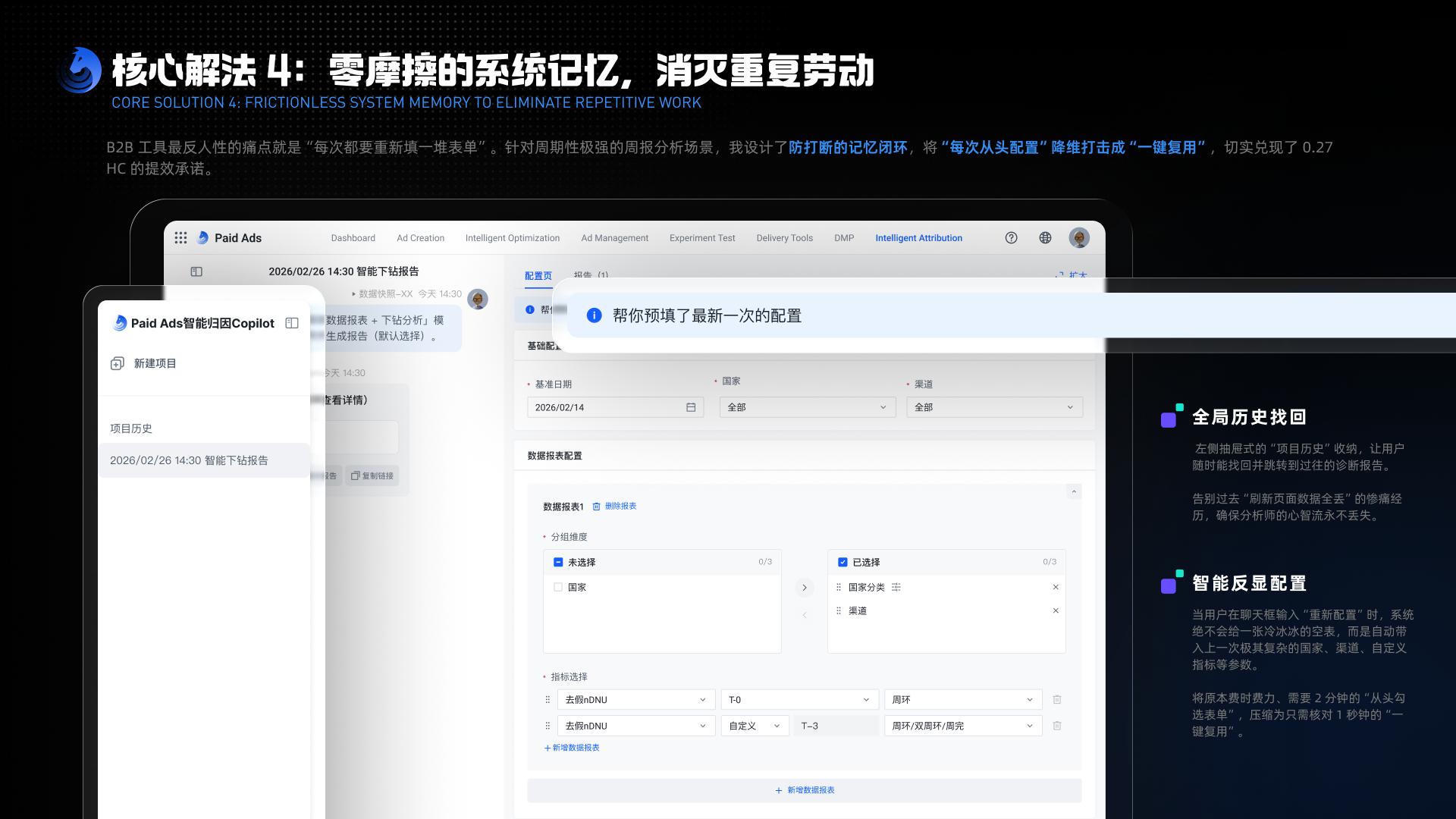Viewport: 1456px width, 819px height.
Task: Click the 基准日期 date field 2026/02/14
Action: [x=616, y=407]
